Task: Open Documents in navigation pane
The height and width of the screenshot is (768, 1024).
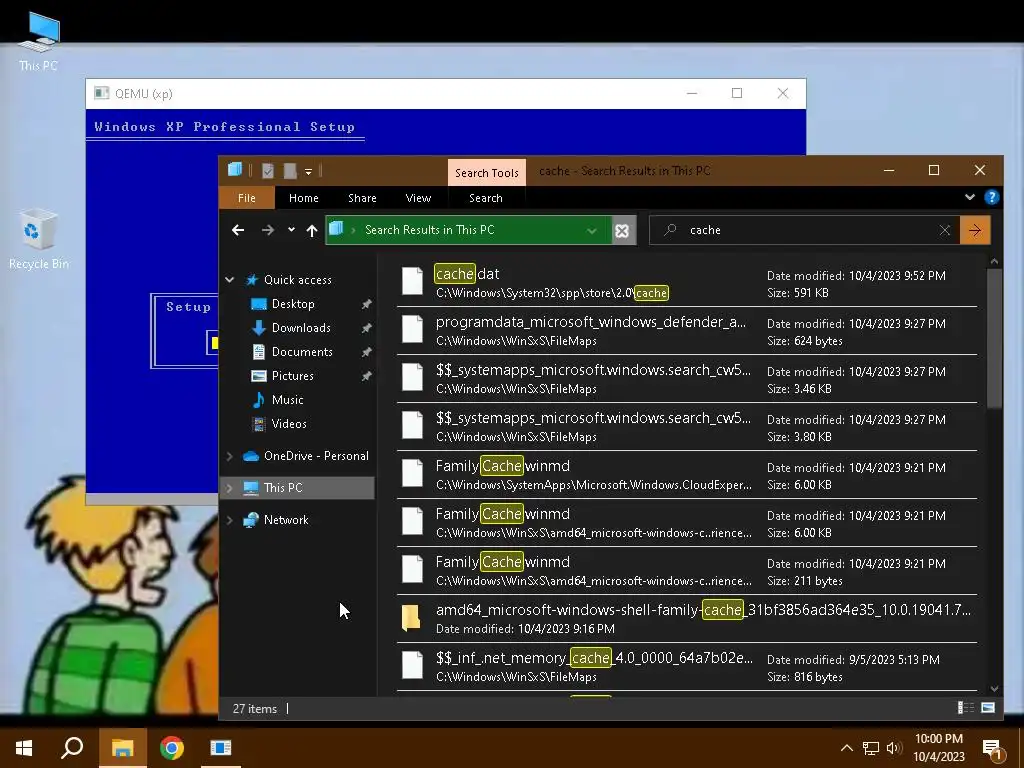Action: click(302, 351)
